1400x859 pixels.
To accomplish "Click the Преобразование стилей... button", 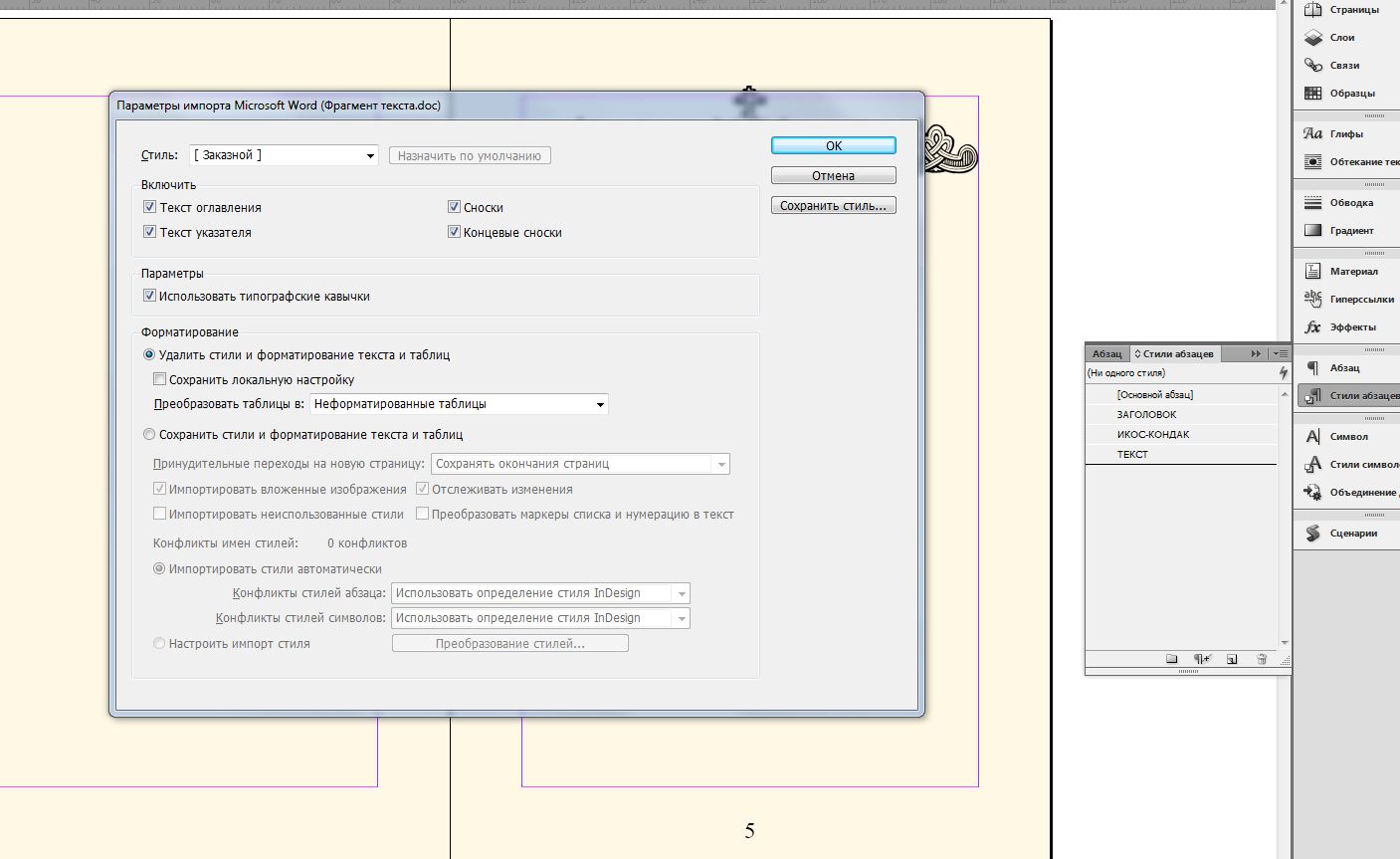I will pyautogui.click(x=510, y=643).
